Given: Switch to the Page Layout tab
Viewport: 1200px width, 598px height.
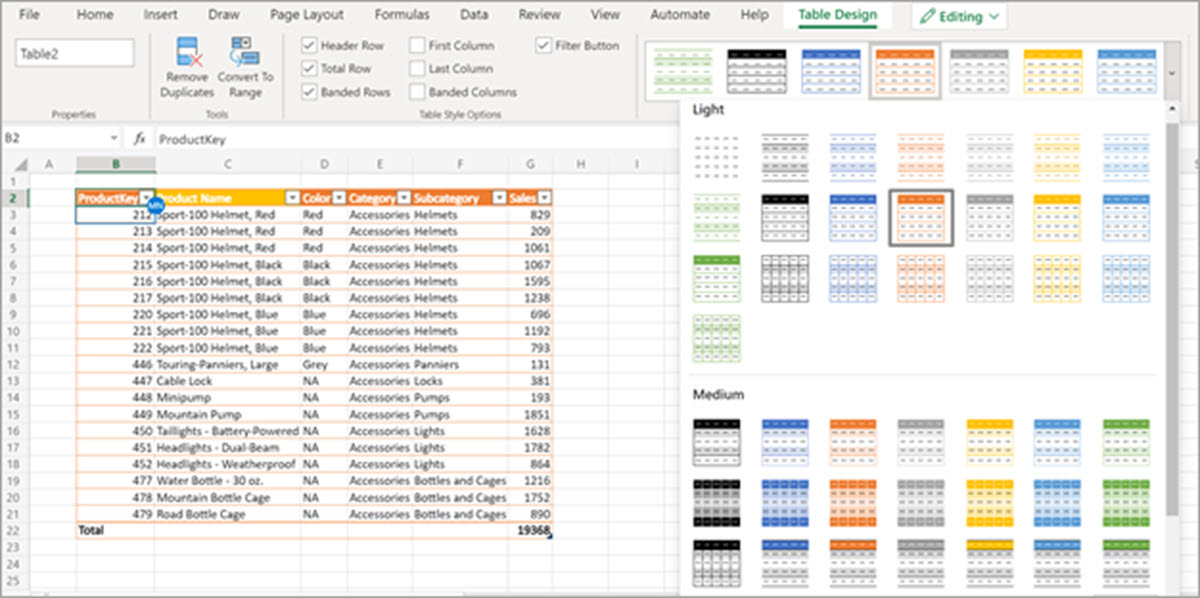Looking at the screenshot, I should [306, 15].
